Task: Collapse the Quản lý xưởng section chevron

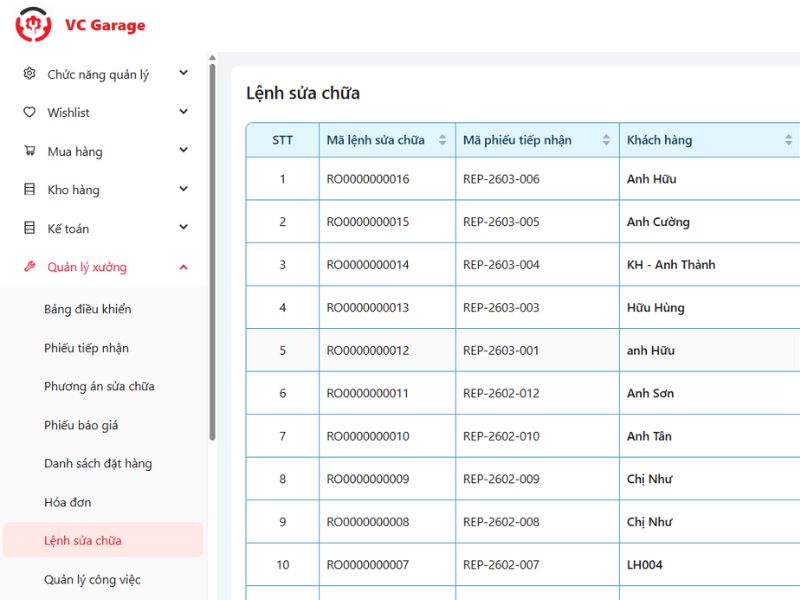Action: [x=183, y=267]
